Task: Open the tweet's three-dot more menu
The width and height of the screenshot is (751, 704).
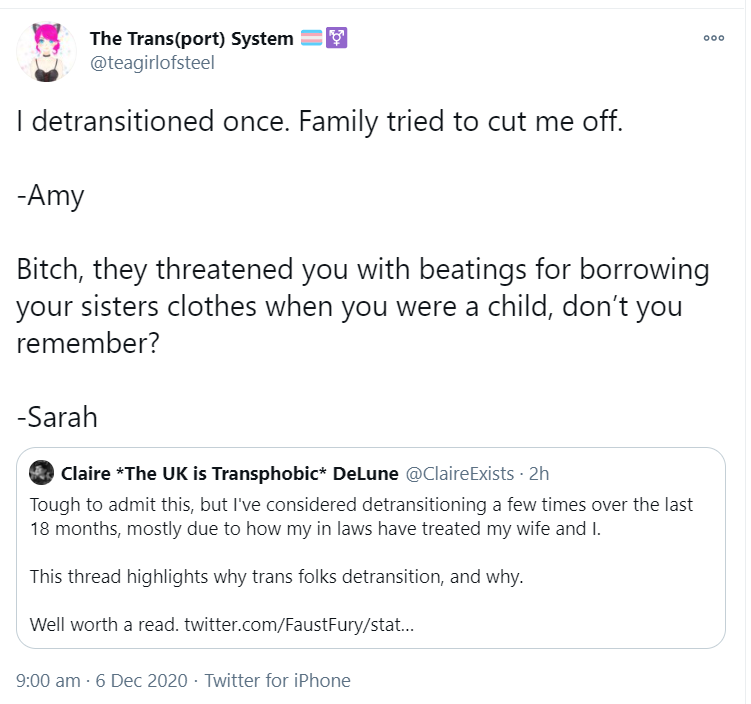Action: pos(714,38)
